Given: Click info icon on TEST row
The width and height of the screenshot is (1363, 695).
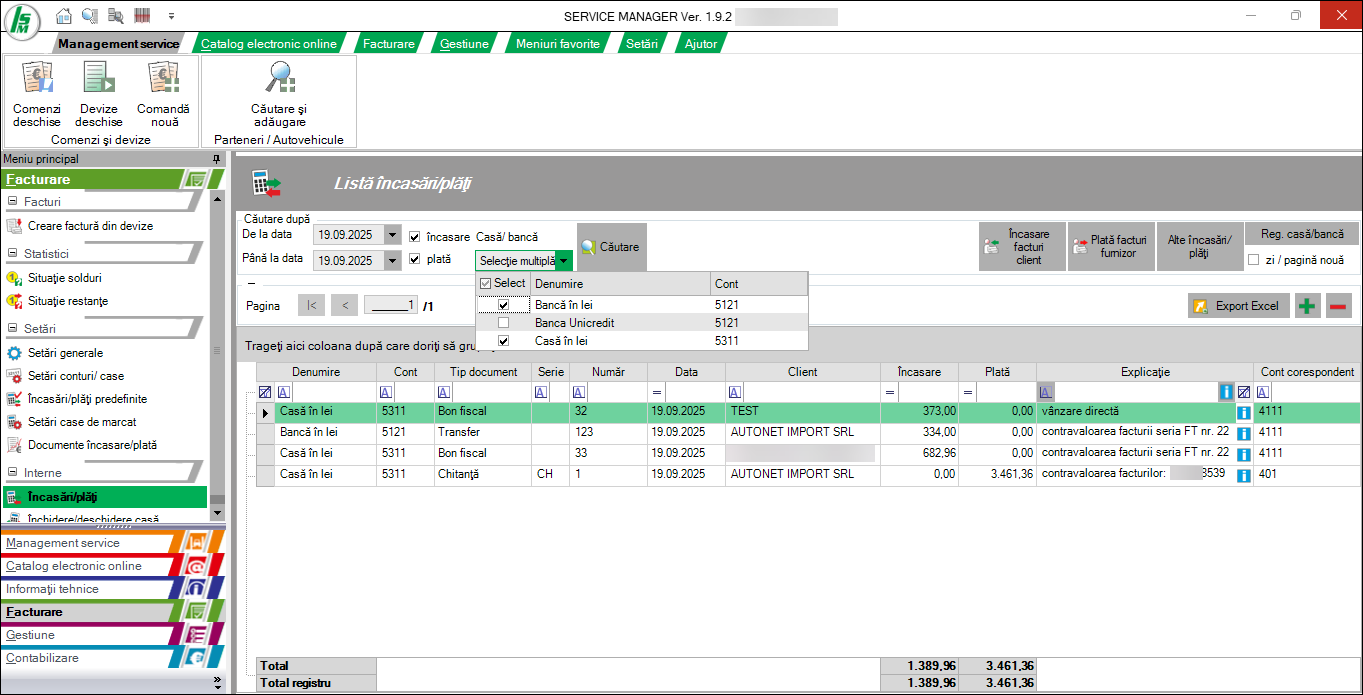Looking at the screenshot, I should (x=1244, y=412).
